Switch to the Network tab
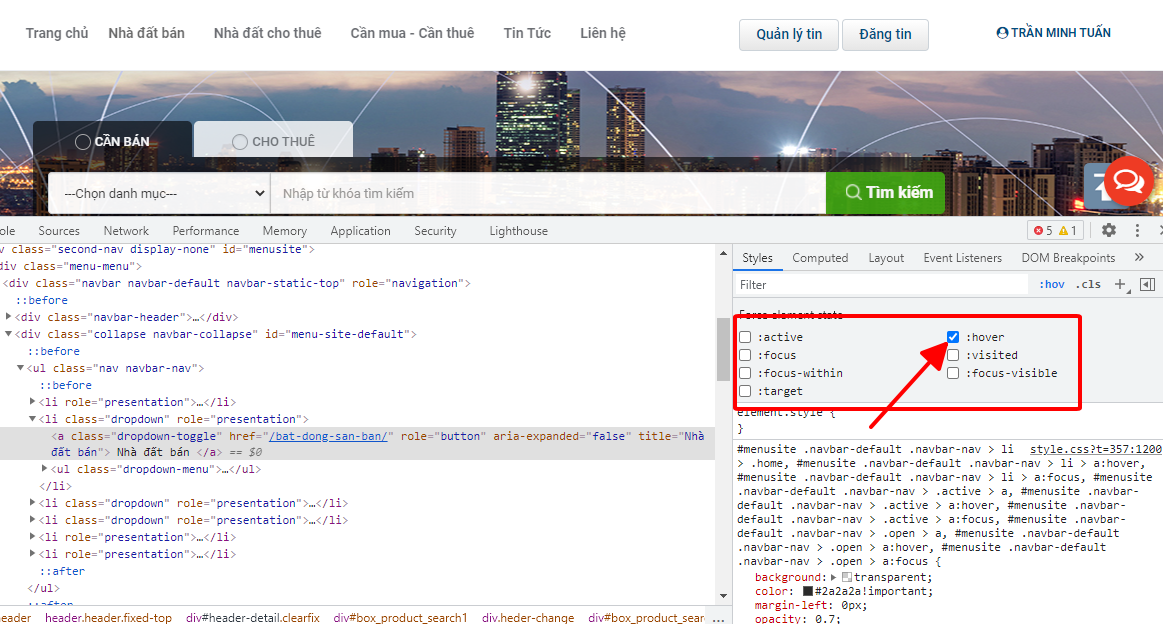The width and height of the screenshot is (1163, 624). tap(126, 231)
